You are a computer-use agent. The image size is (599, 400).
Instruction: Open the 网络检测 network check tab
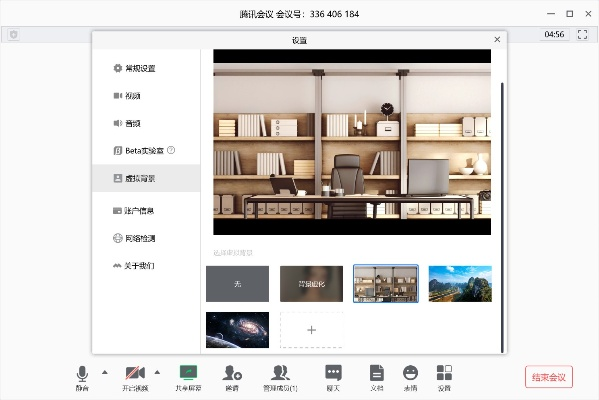click(x=146, y=238)
